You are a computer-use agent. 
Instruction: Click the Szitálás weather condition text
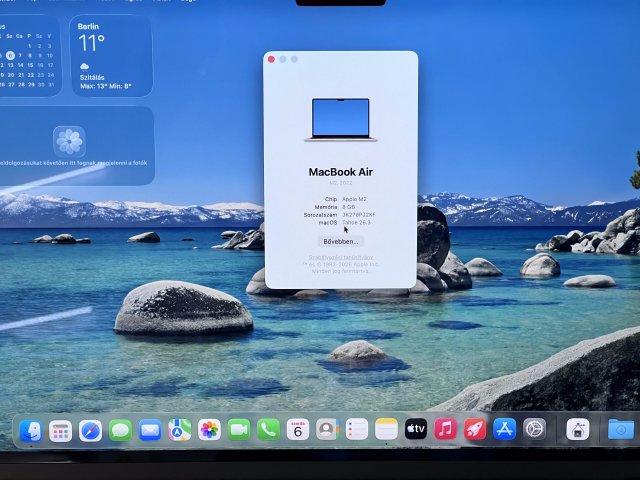coord(92,77)
